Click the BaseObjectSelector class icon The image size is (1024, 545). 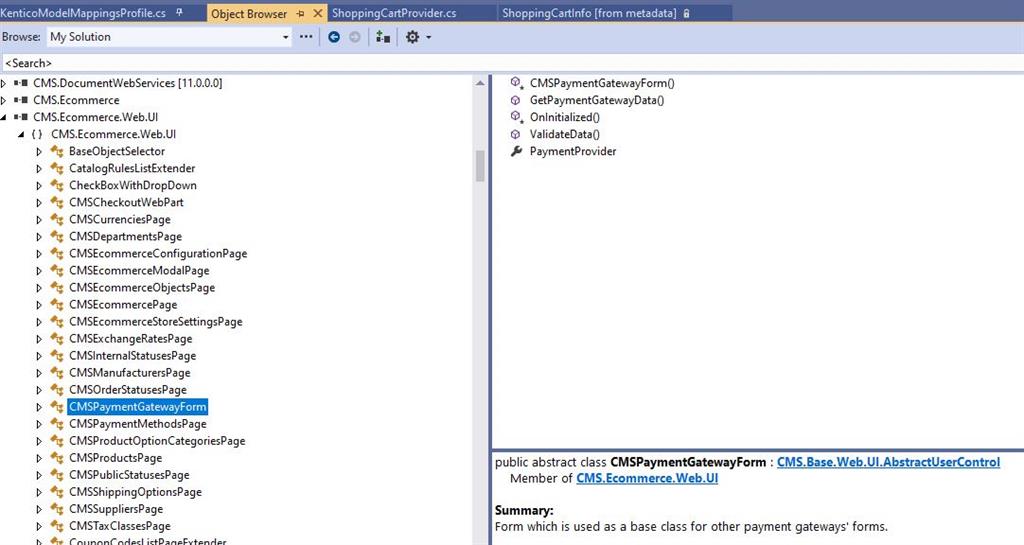[x=57, y=151]
